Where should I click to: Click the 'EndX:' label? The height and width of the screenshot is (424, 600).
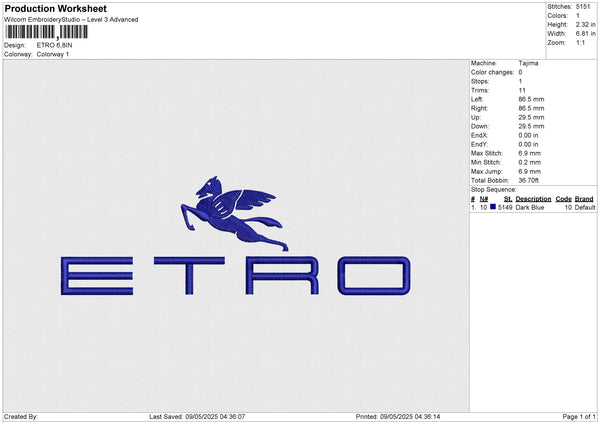[479, 135]
